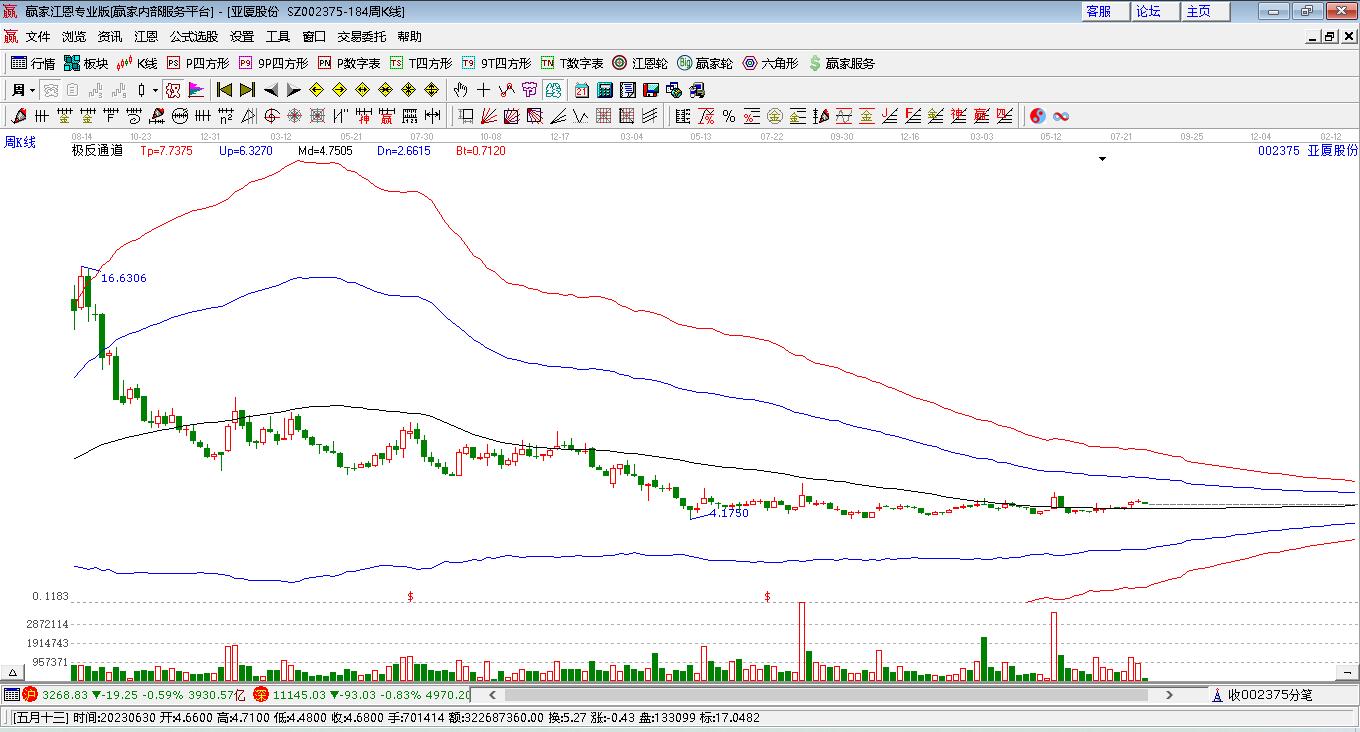This screenshot has height=732, width=1360.
Task: Open the 设置 menu
Action: click(x=242, y=37)
